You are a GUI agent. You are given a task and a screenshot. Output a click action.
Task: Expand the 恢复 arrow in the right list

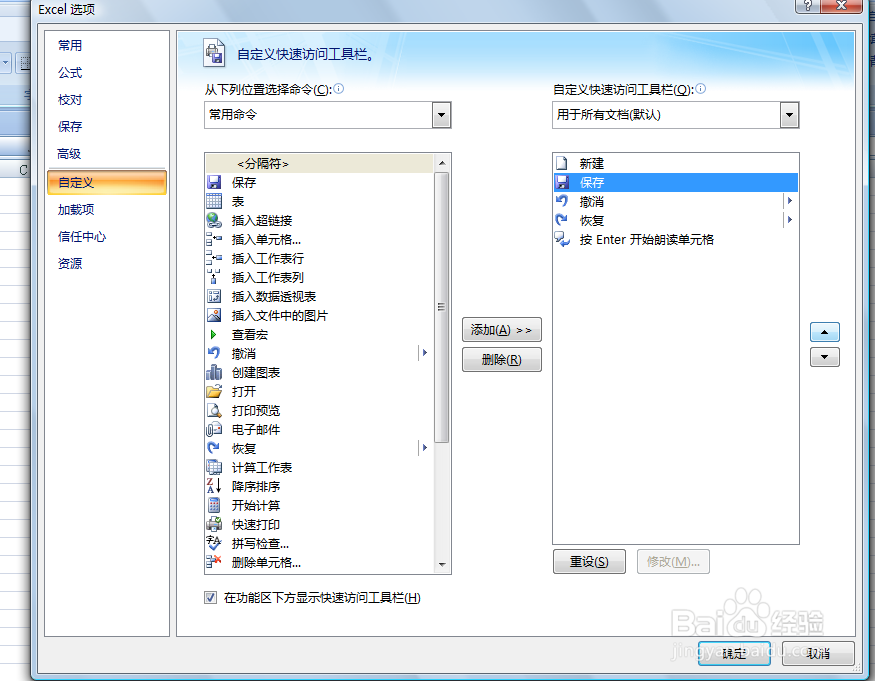point(790,220)
